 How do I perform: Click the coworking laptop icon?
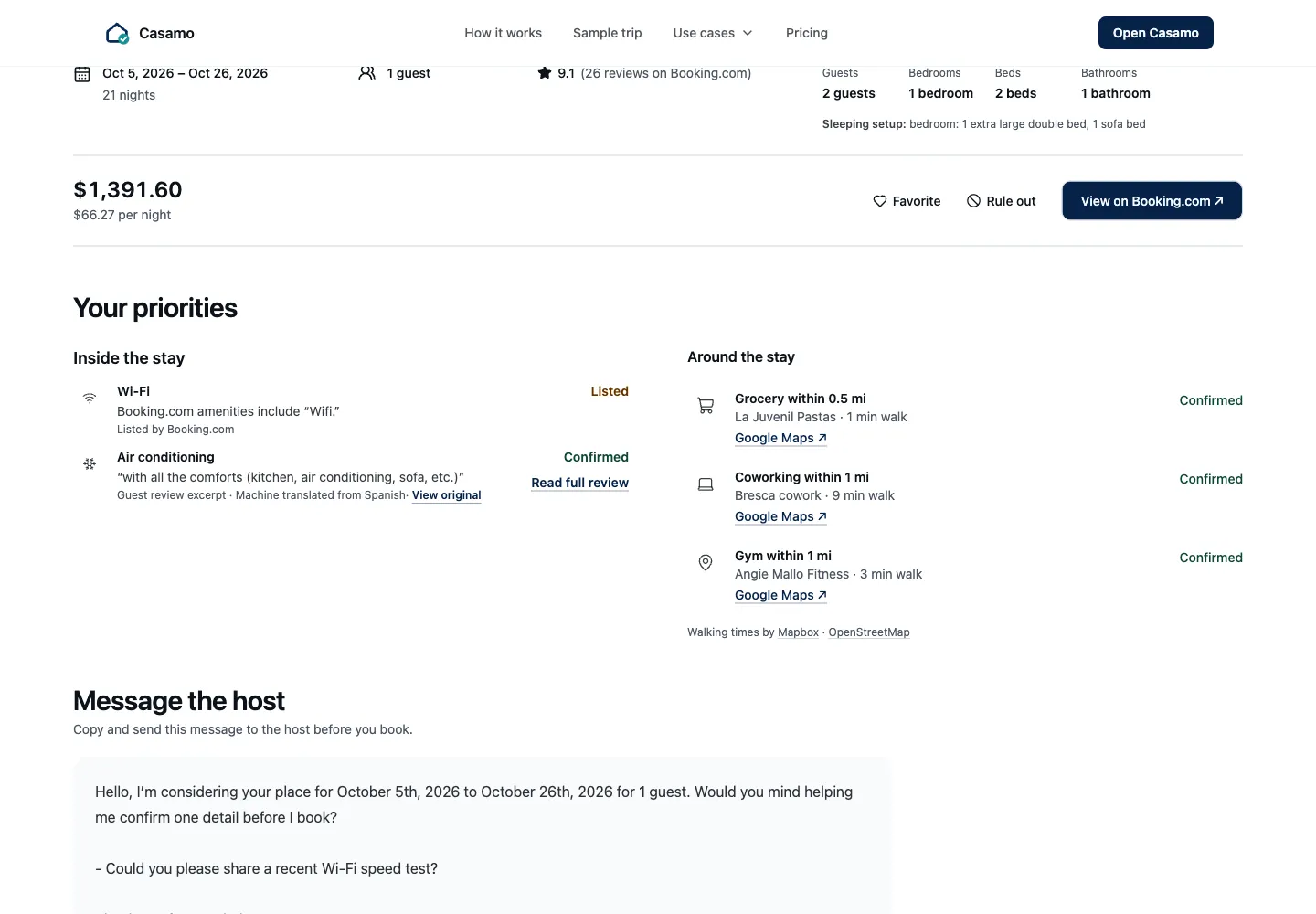click(706, 484)
